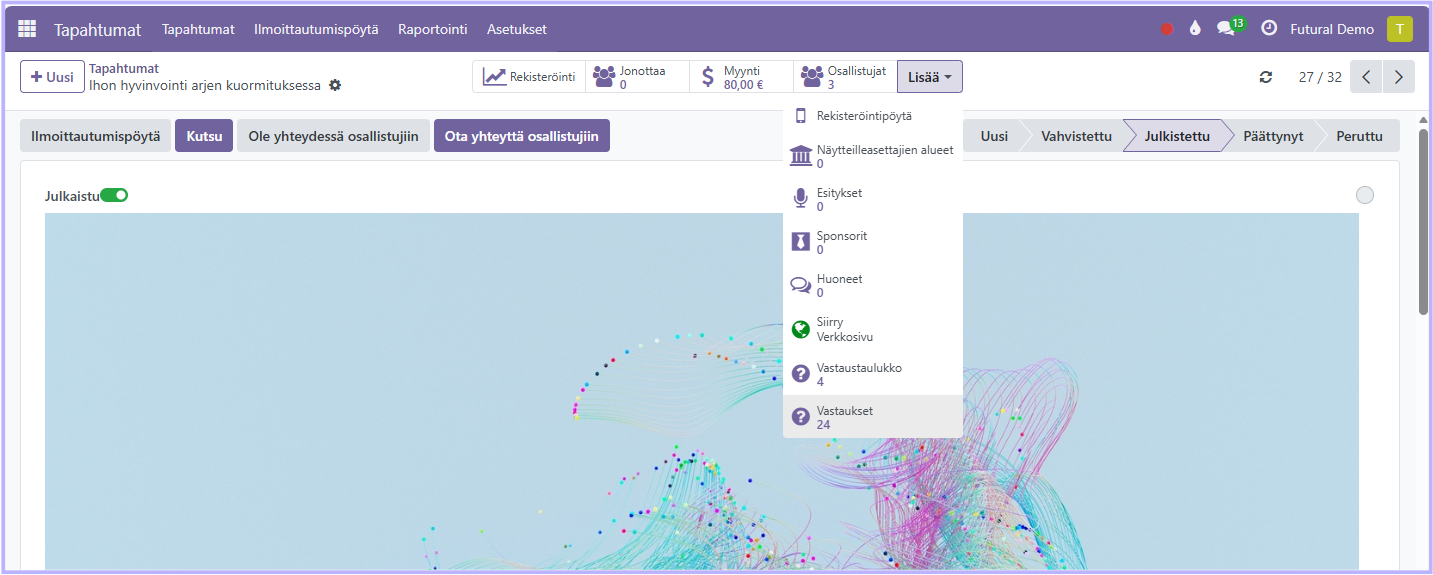Collapse the Lisää dropdown
The height and width of the screenshot is (575, 1433).
(929, 77)
